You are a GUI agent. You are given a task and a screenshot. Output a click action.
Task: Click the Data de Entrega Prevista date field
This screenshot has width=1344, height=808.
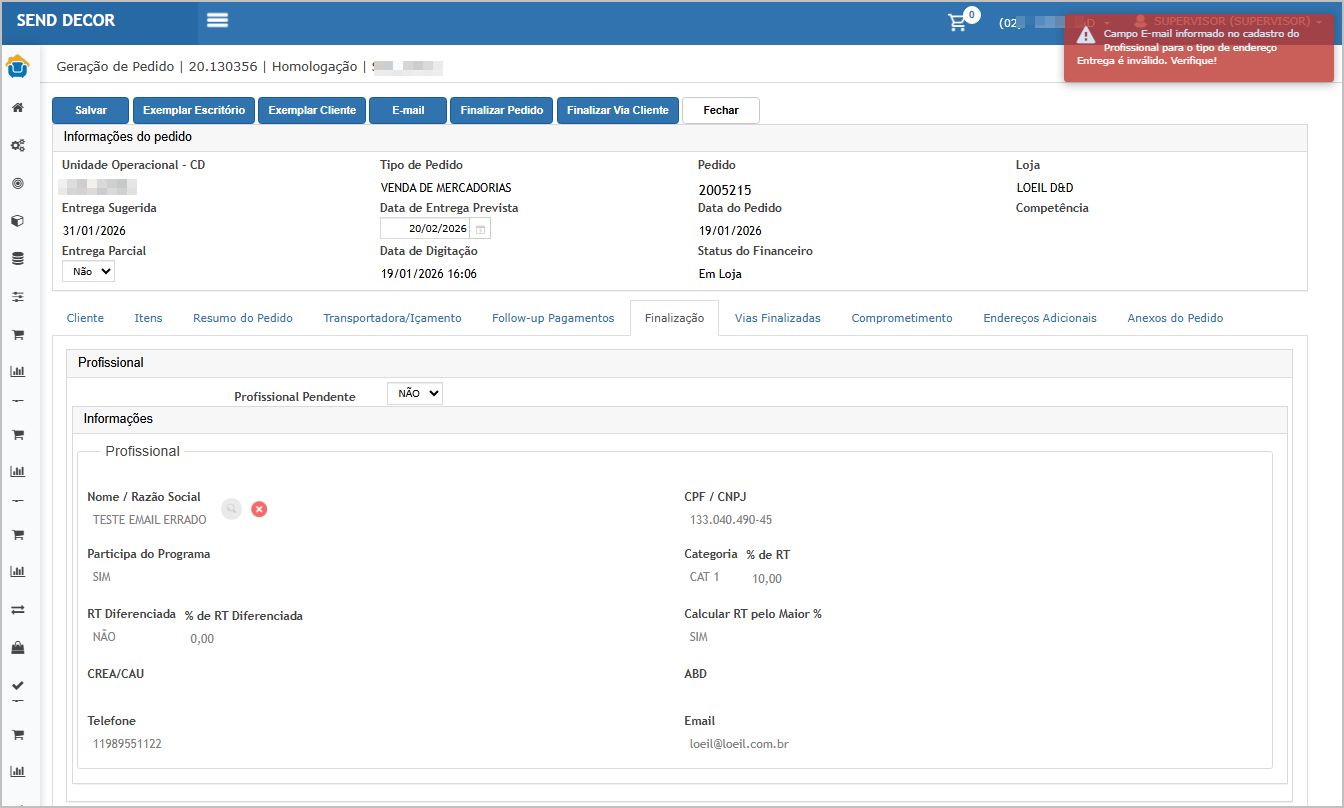coord(426,229)
